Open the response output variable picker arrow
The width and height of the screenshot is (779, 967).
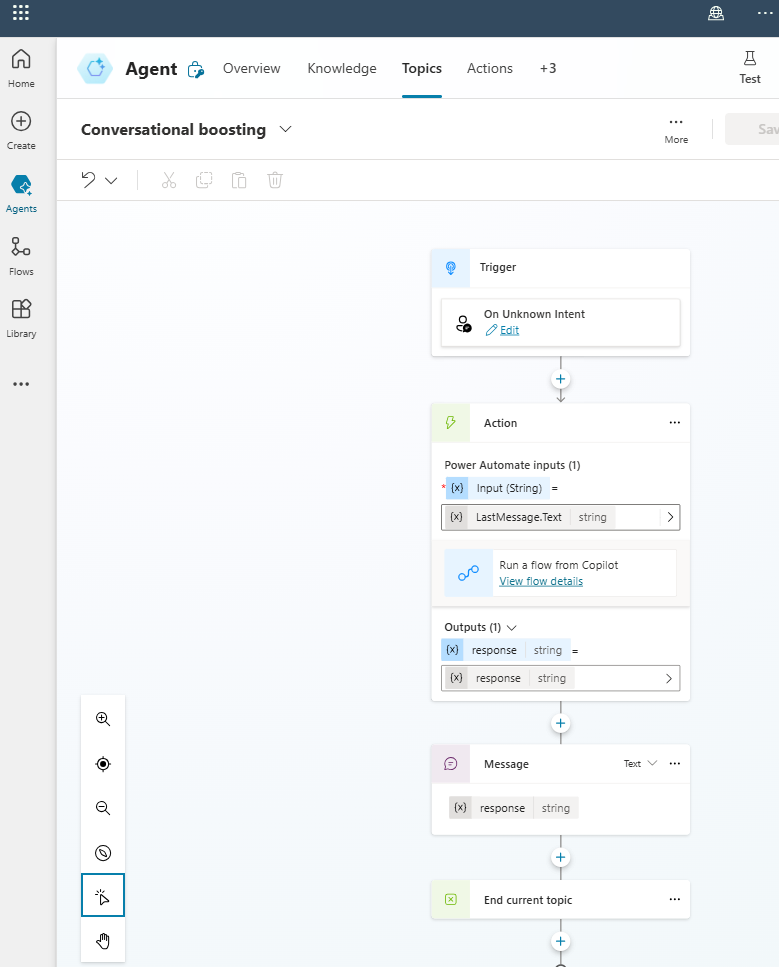pyautogui.click(x=669, y=678)
